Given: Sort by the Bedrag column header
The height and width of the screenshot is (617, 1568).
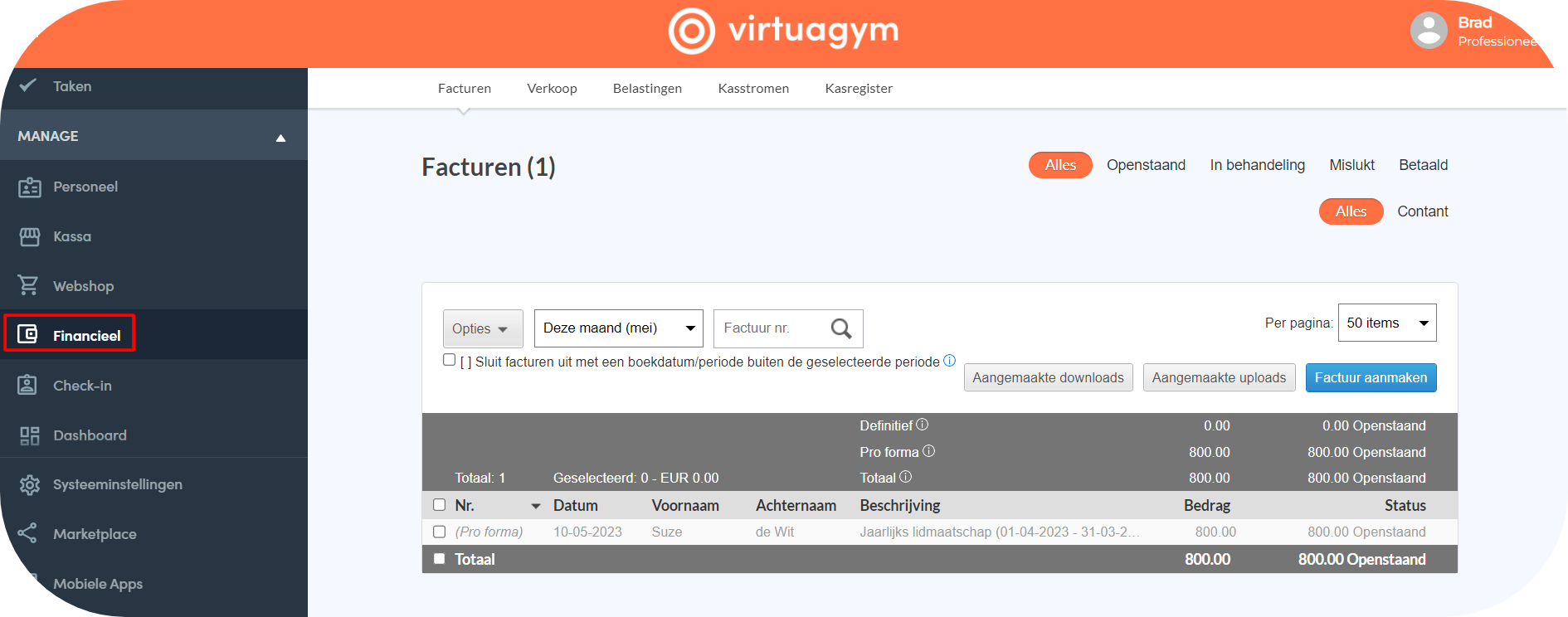Looking at the screenshot, I should (x=1206, y=505).
